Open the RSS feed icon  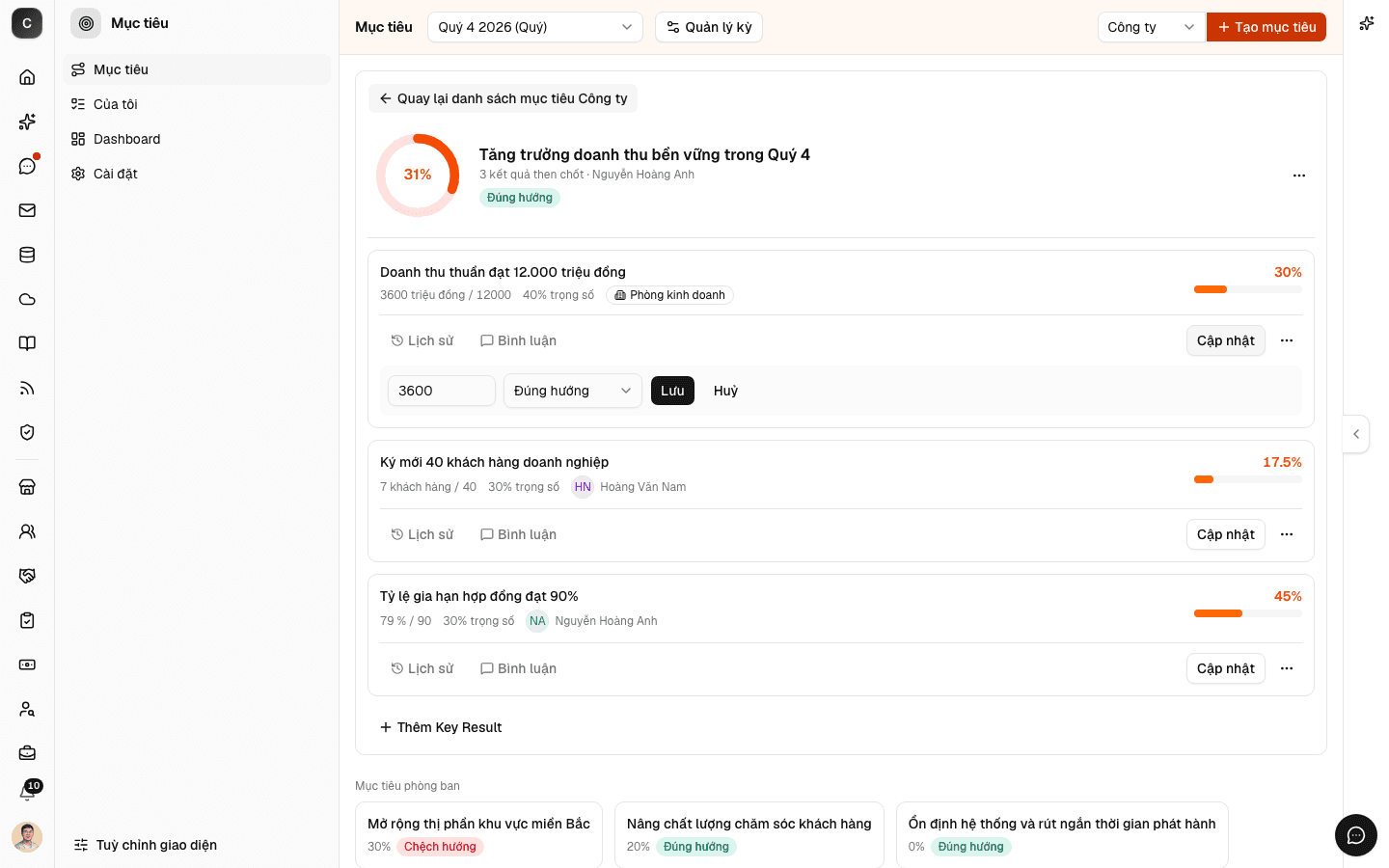[27, 388]
